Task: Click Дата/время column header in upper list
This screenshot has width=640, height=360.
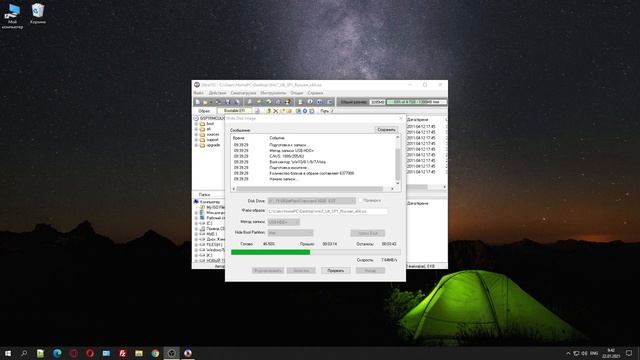Action: pyautogui.click(x=418, y=120)
